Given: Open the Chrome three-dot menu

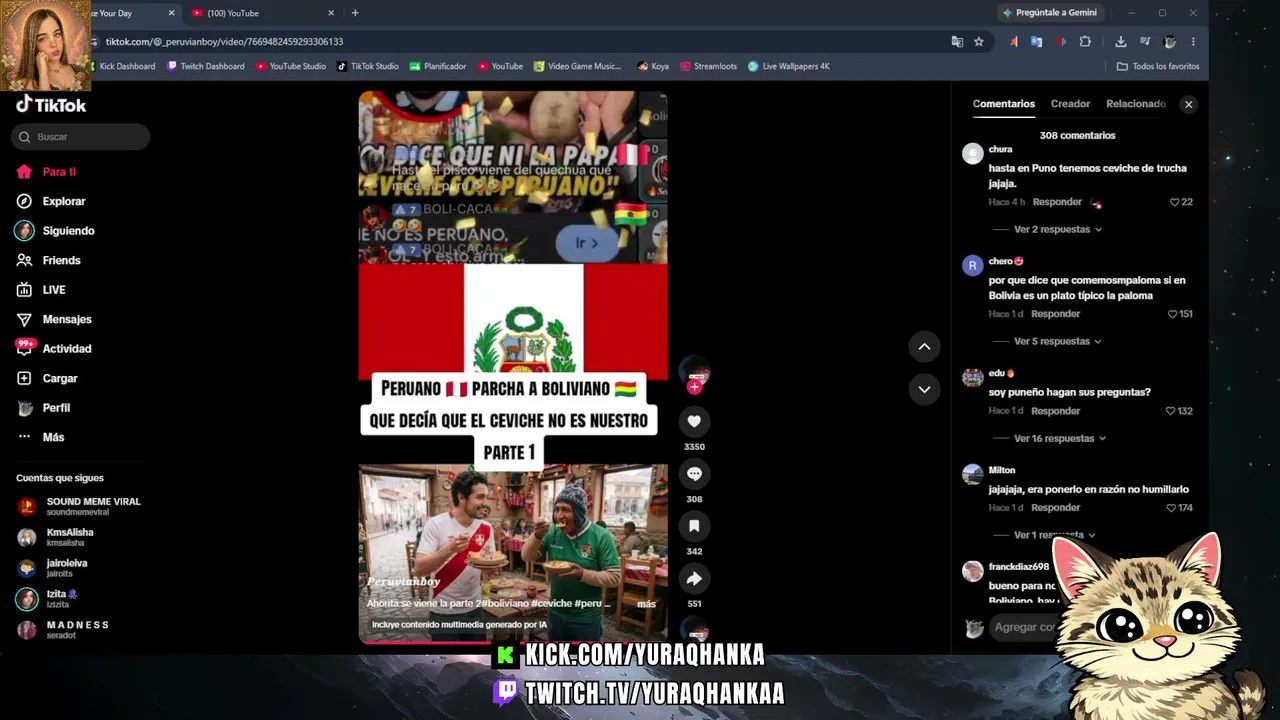Looking at the screenshot, I should tap(1194, 42).
